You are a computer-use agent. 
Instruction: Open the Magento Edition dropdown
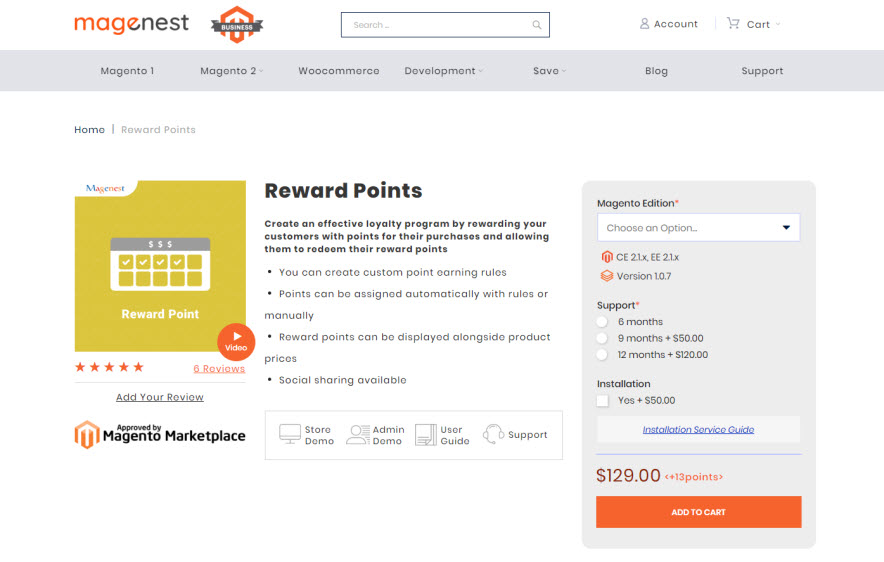[x=698, y=228]
